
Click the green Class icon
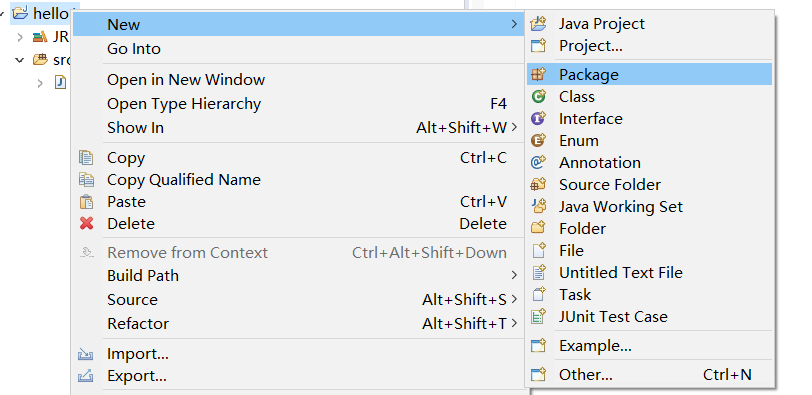click(539, 96)
